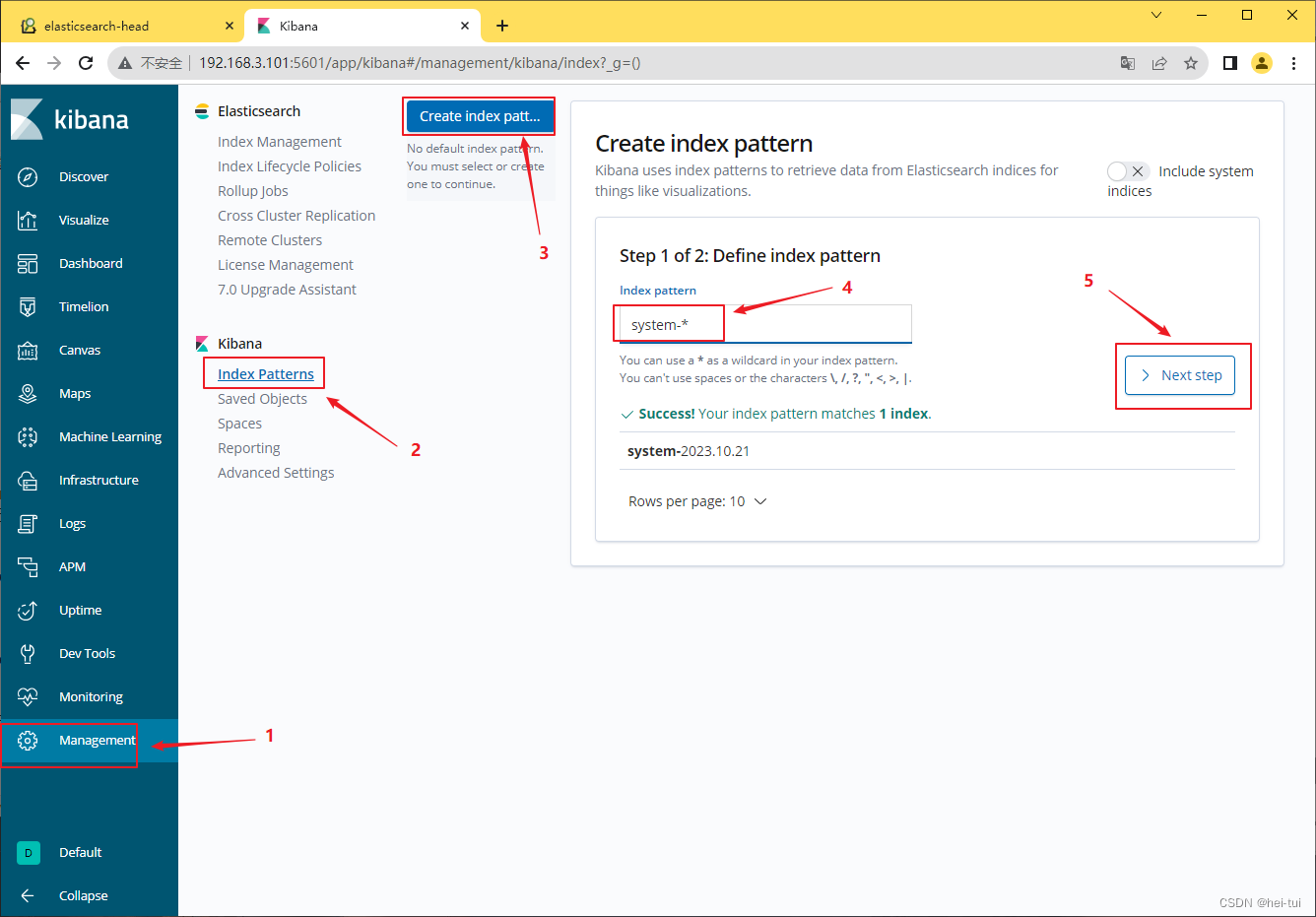The width and height of the screenshot is (1316, 917).
Task: Open Index Patterns link
Action: pos(266,374)
